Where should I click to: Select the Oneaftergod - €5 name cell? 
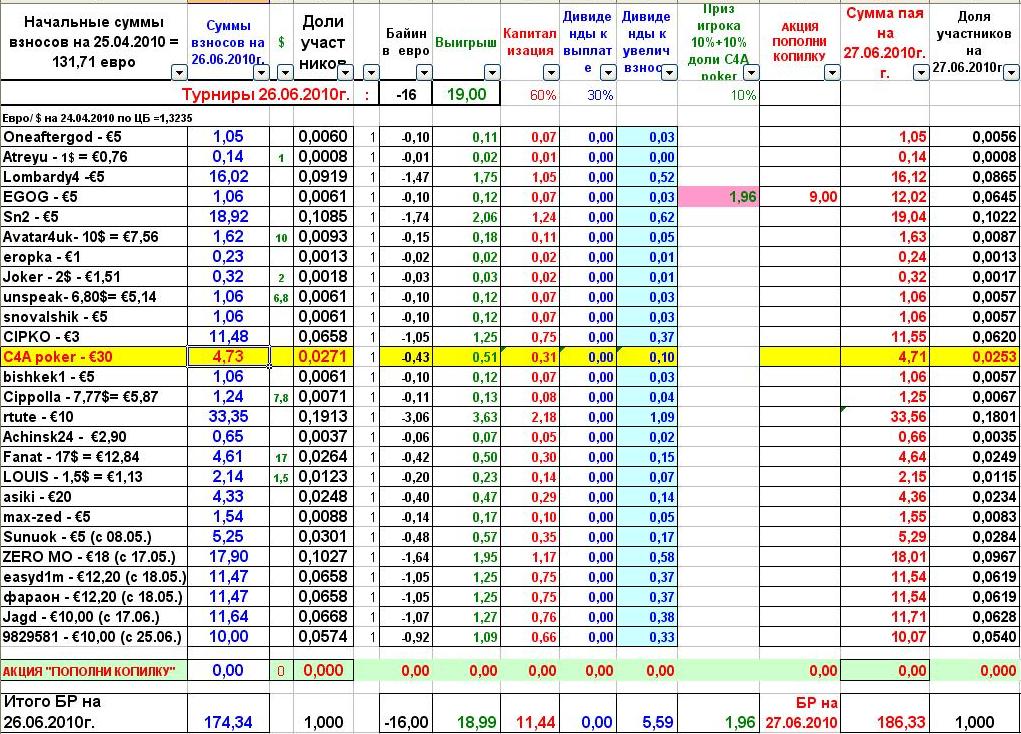coord(94,137)
